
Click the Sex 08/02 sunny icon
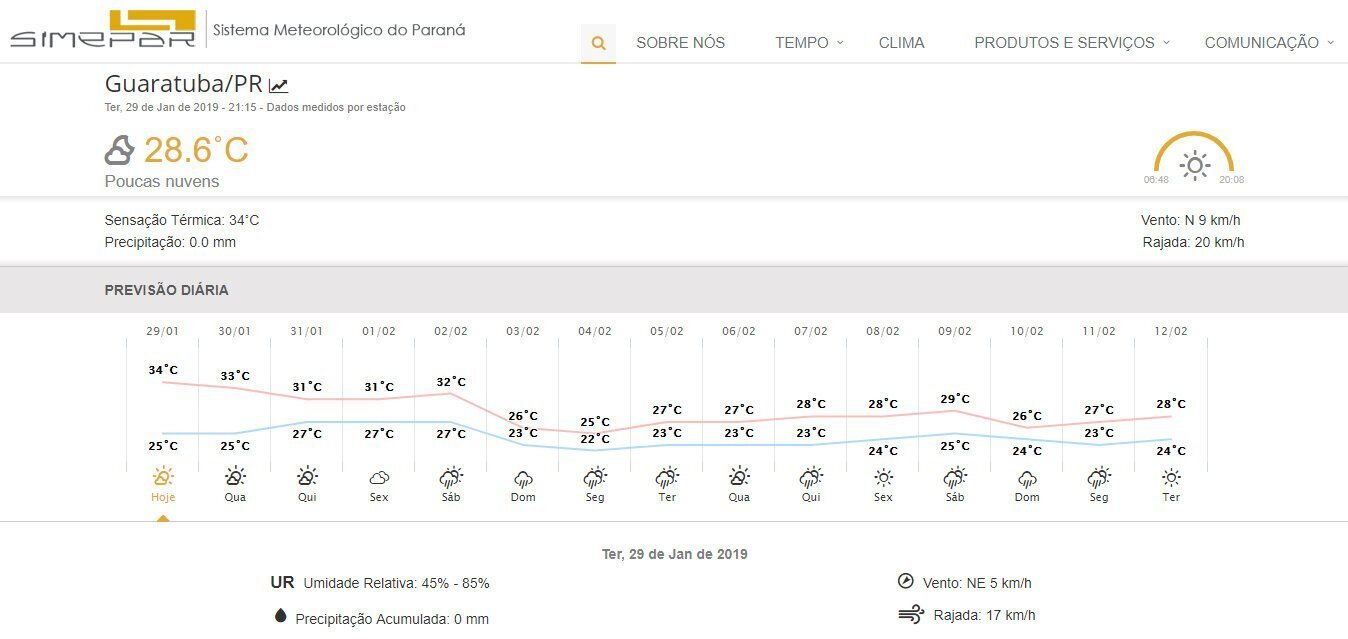click(x=883, y=478)
